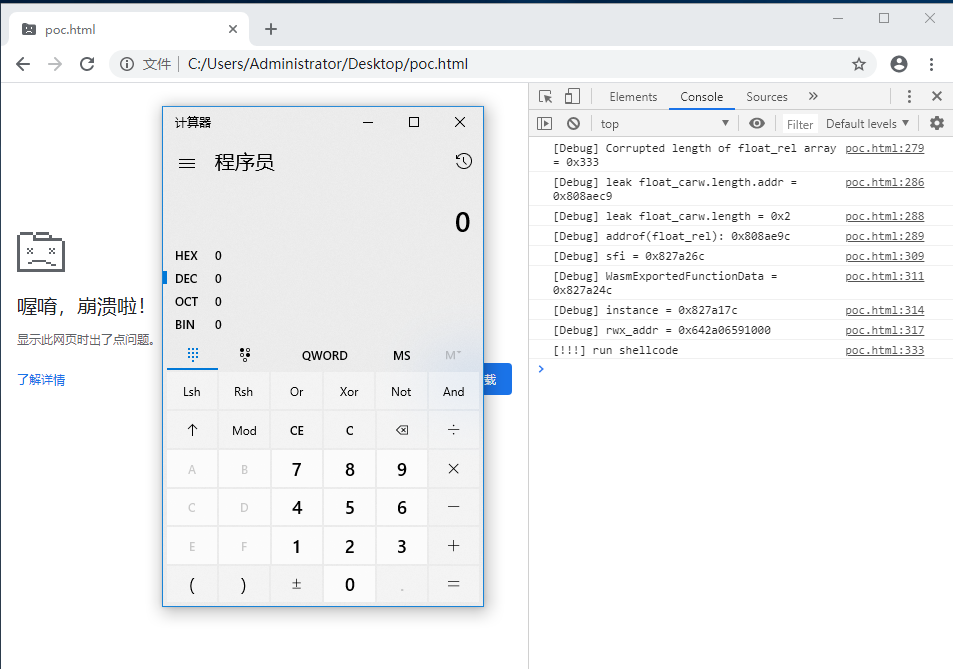Open the JavaScript context 'top' dropdown
Screen dimensions: 953x669
coord(664,124)
